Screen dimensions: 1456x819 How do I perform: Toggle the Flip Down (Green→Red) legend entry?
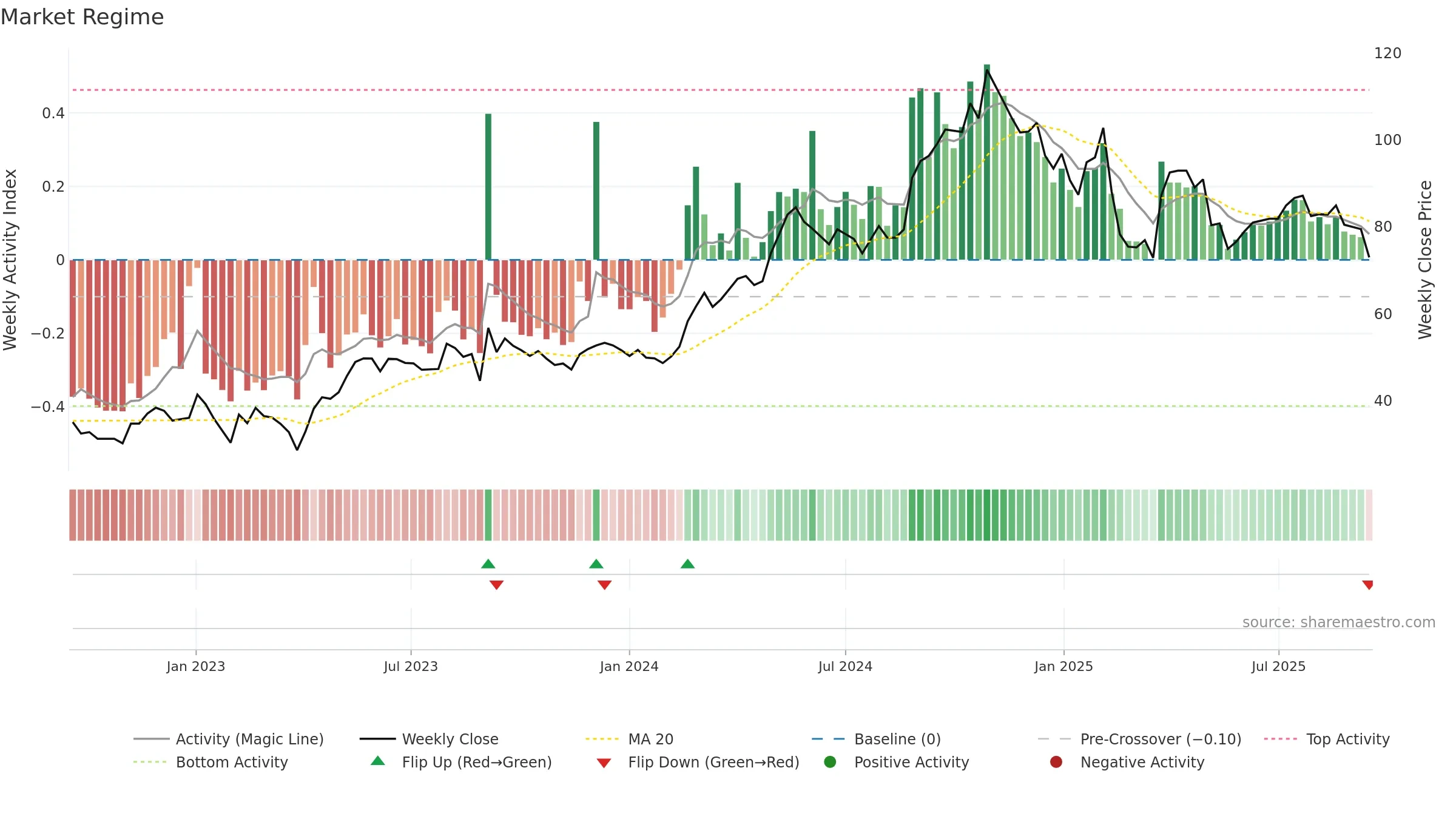[698, 762]
